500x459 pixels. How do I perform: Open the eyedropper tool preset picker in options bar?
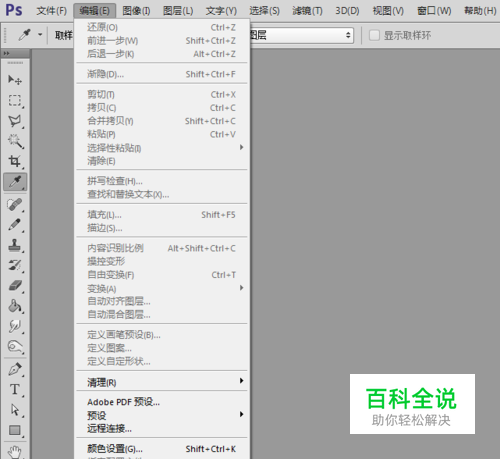pos(40,34)
